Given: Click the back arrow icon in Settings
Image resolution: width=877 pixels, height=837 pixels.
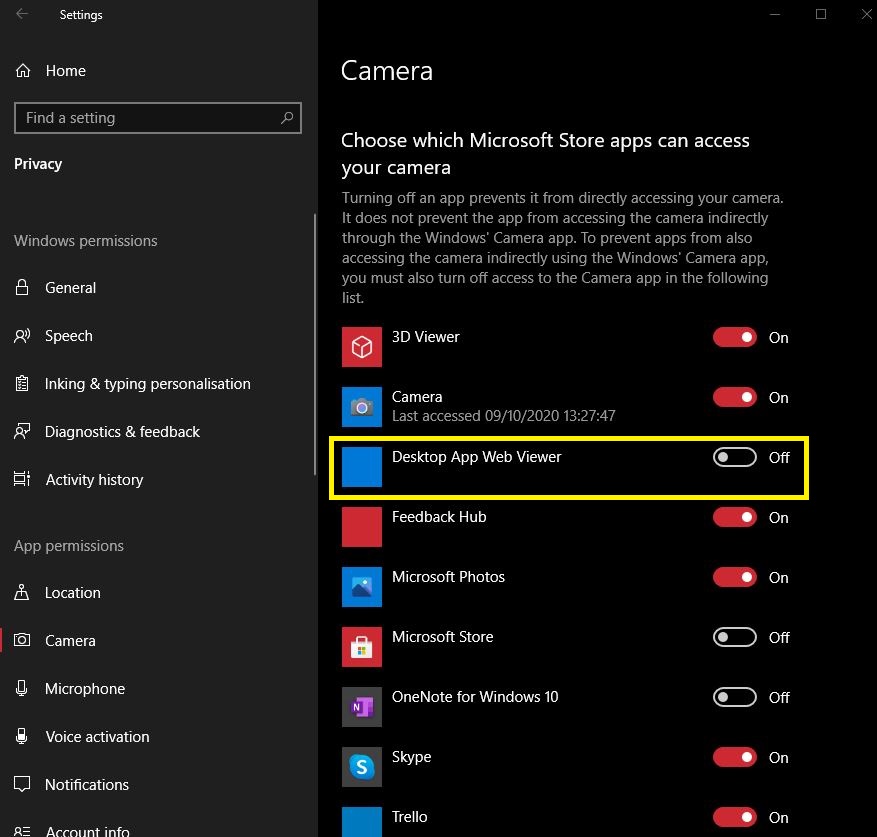Looking at the screenshot, I should (x=22, y=14).
